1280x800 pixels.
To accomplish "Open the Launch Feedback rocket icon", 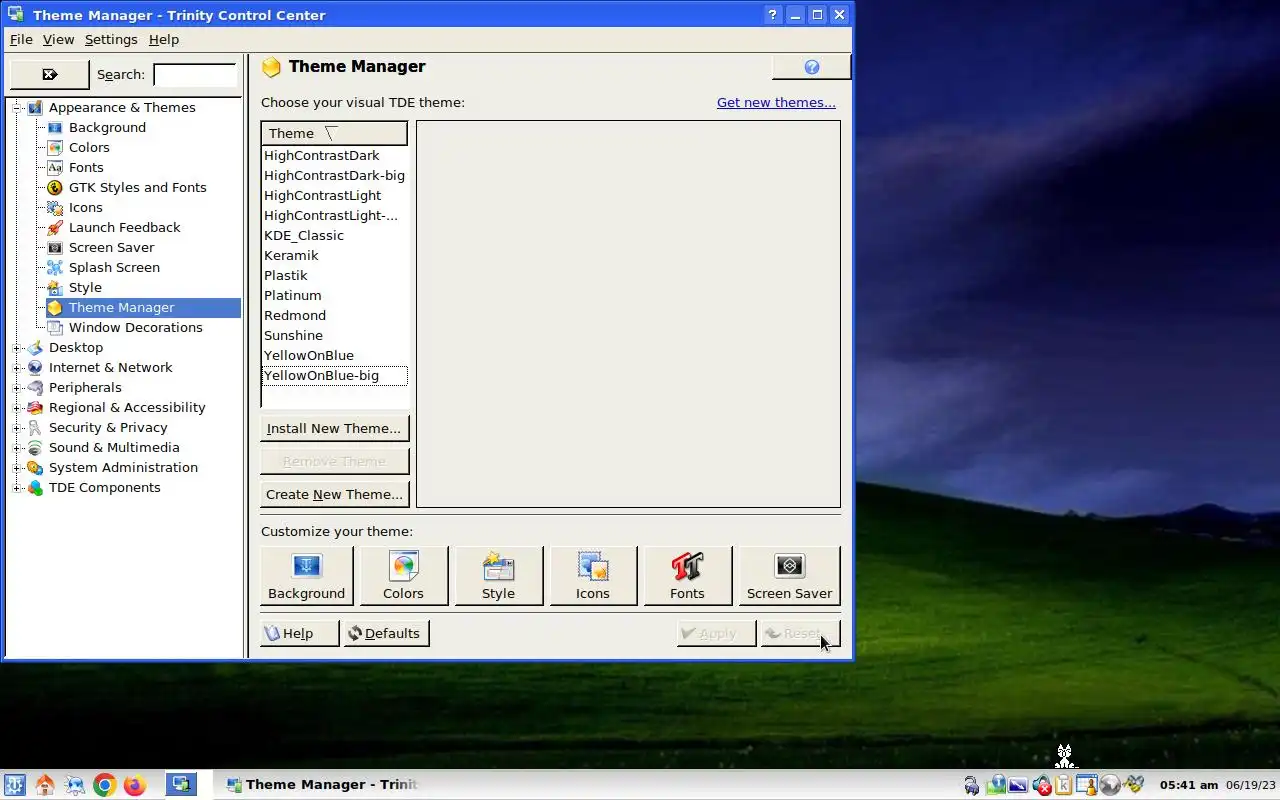I will (55, 227).
